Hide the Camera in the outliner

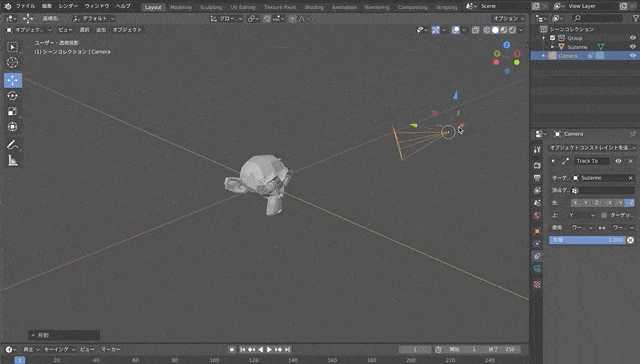click(x=633, y=55)
